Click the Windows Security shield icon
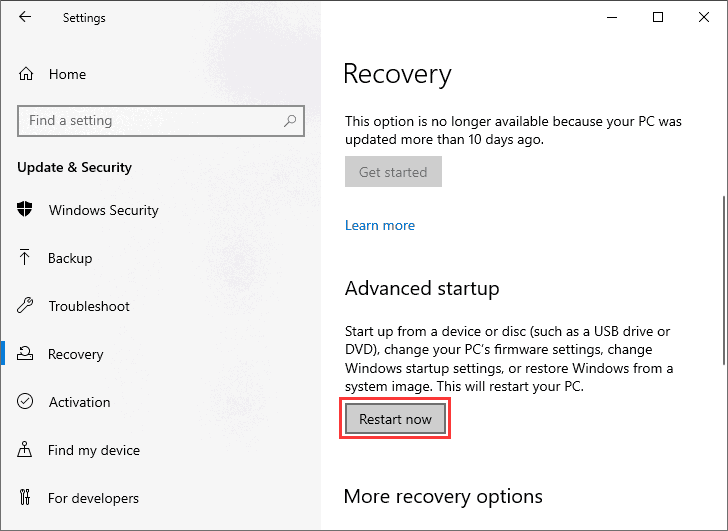The width and height of the screenshot is (728, 531). click(26, 210)
